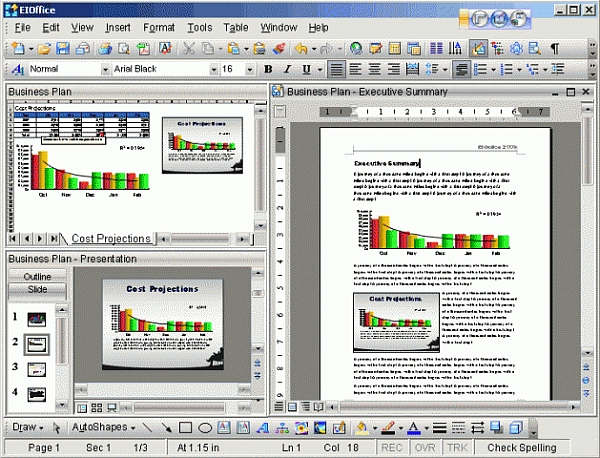600x458 pixels.
Task: Select the Arrow drawing tool
Action: [x=166, y=427]
